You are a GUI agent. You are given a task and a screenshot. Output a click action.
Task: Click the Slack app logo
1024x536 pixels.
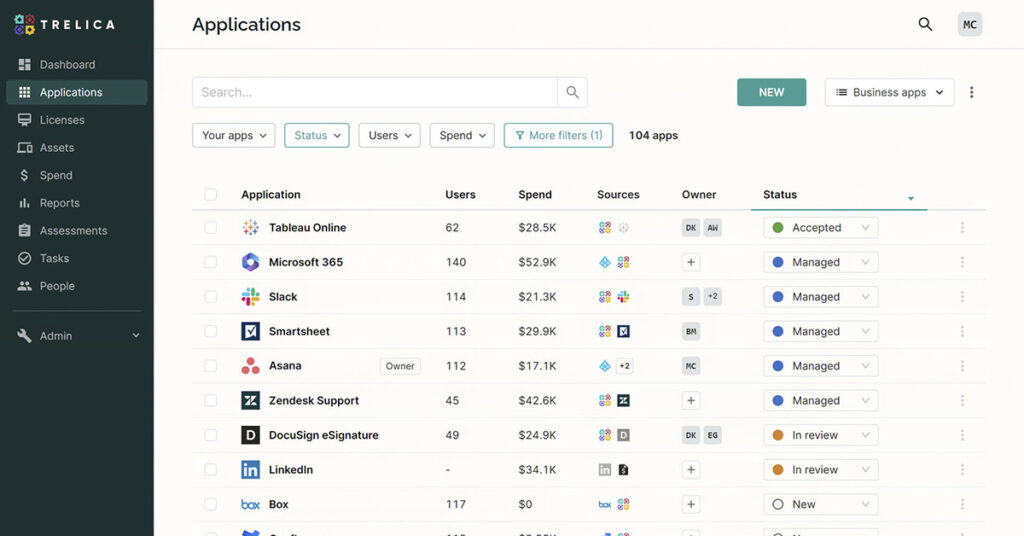click(x=250, y=297)
